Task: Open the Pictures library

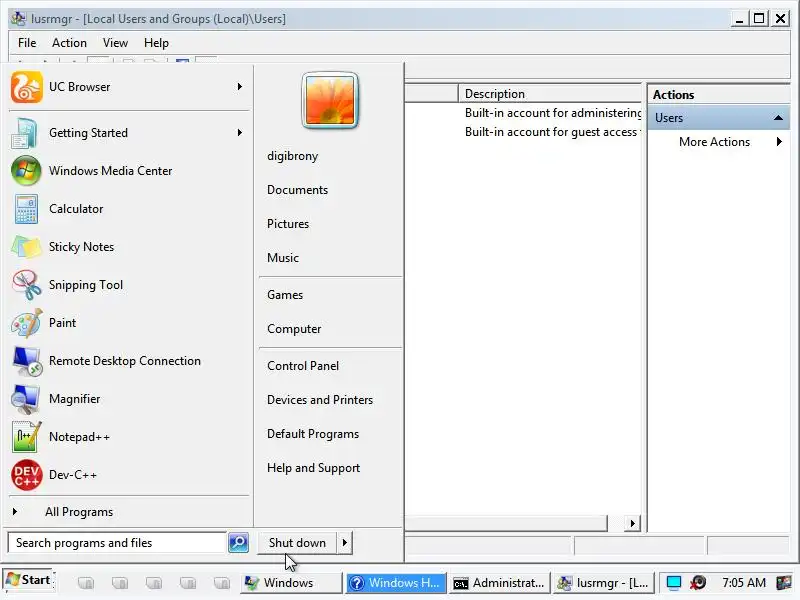Action: point(288,224)
